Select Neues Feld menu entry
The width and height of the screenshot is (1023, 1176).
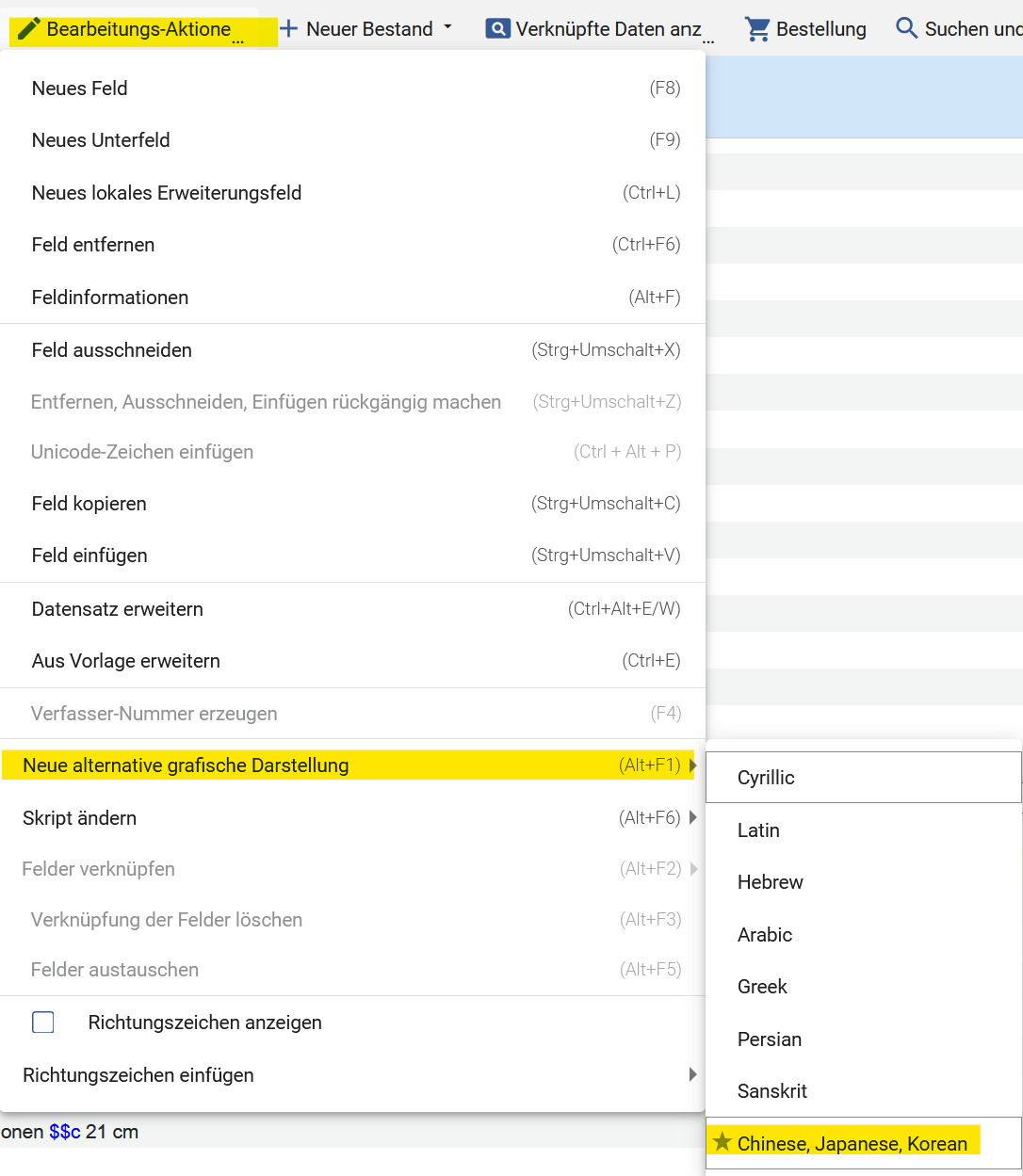(x=80, y=89)
